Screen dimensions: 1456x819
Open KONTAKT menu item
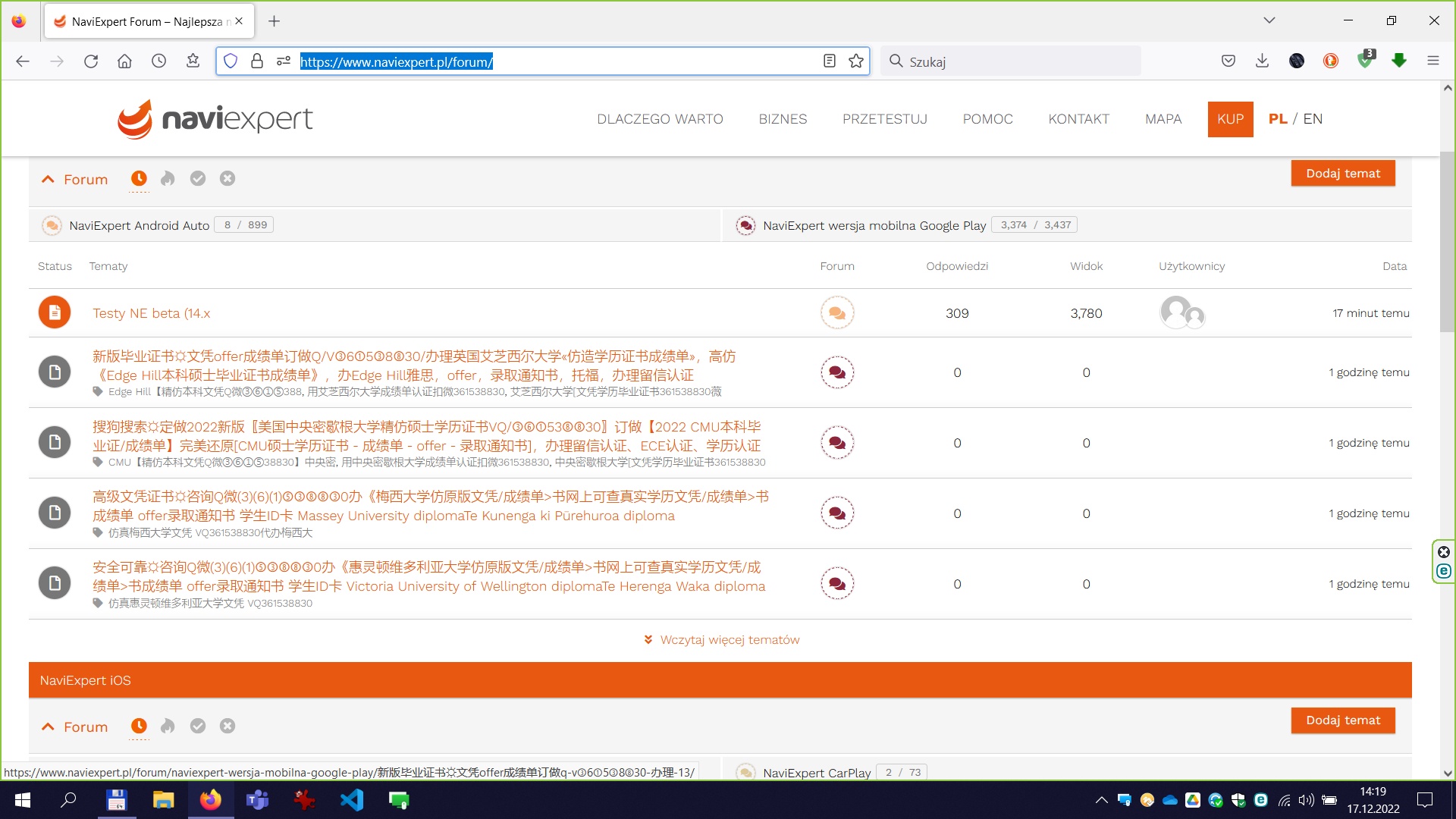tap(1078, 119)
